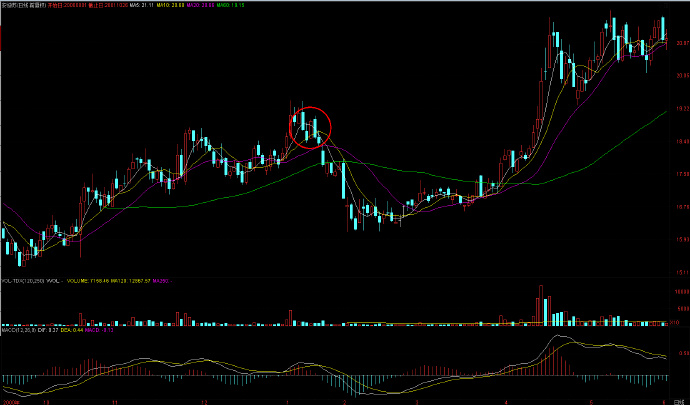
Task: Click the 16.76 price axis label
Action: [682, 207]
